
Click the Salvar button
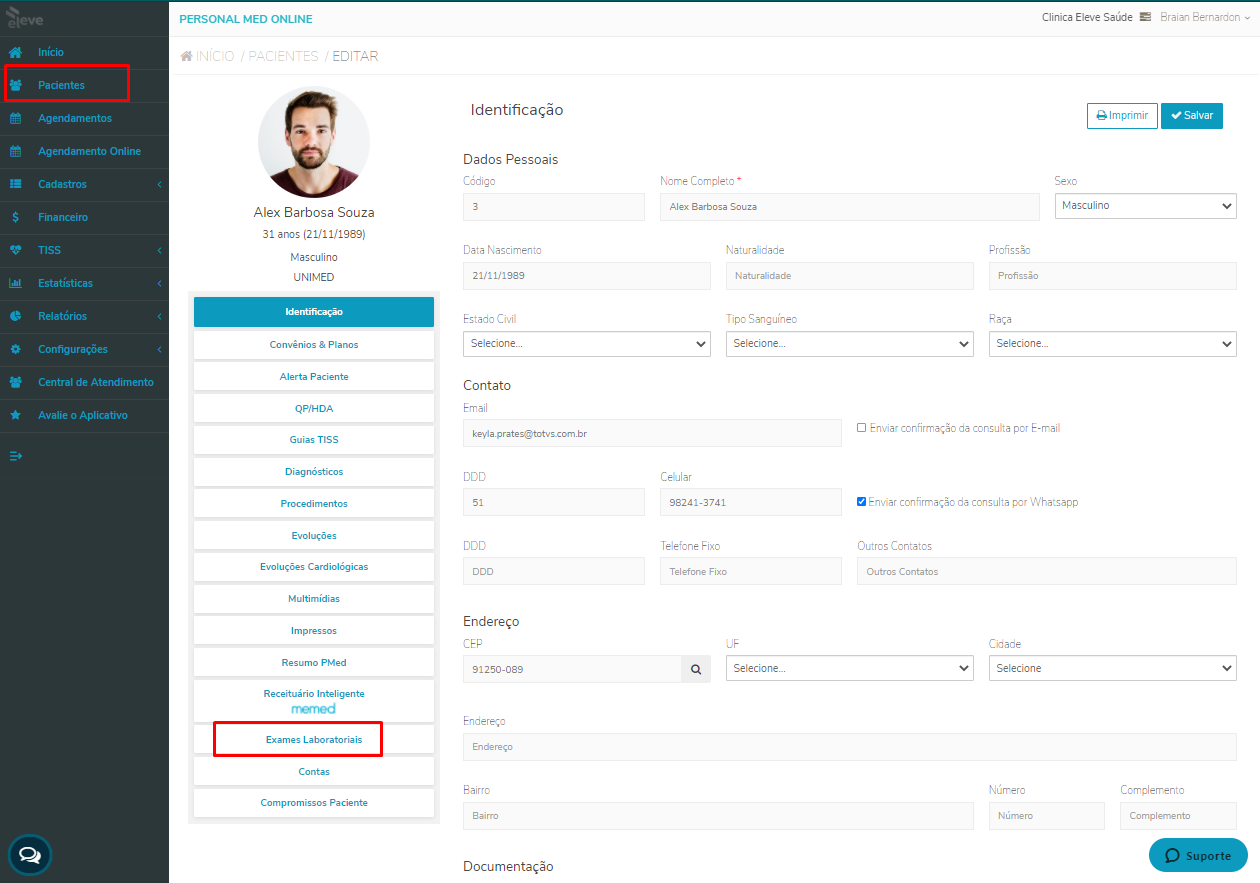(1192, 116)
